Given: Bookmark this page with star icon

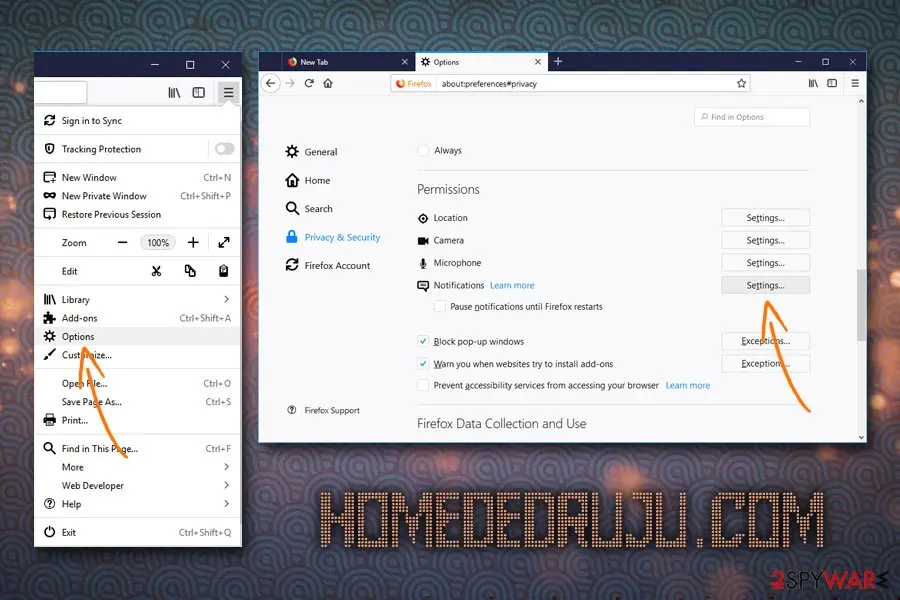Looking at the screenshot, I should (x=741, y=84).
